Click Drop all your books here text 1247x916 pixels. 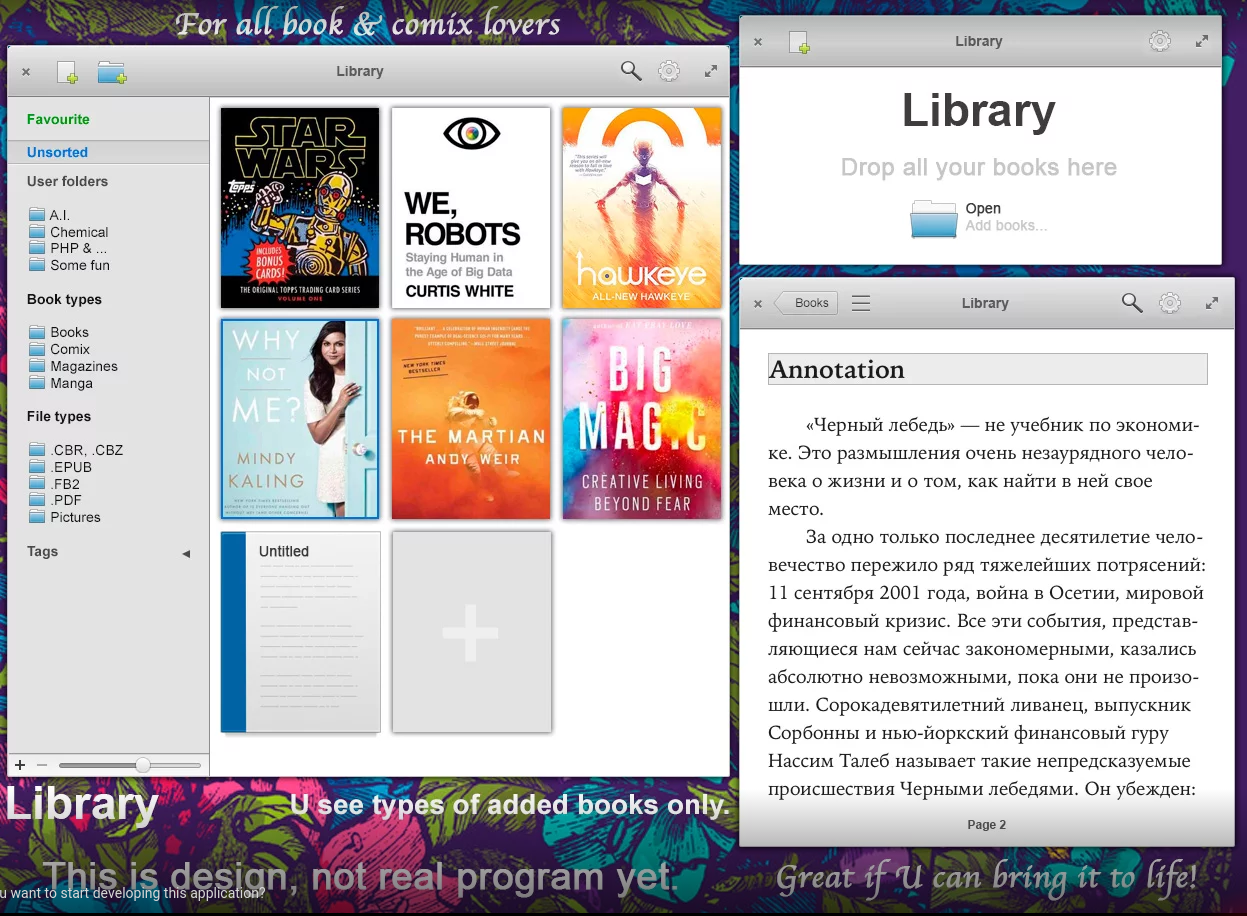pos(979,167)
